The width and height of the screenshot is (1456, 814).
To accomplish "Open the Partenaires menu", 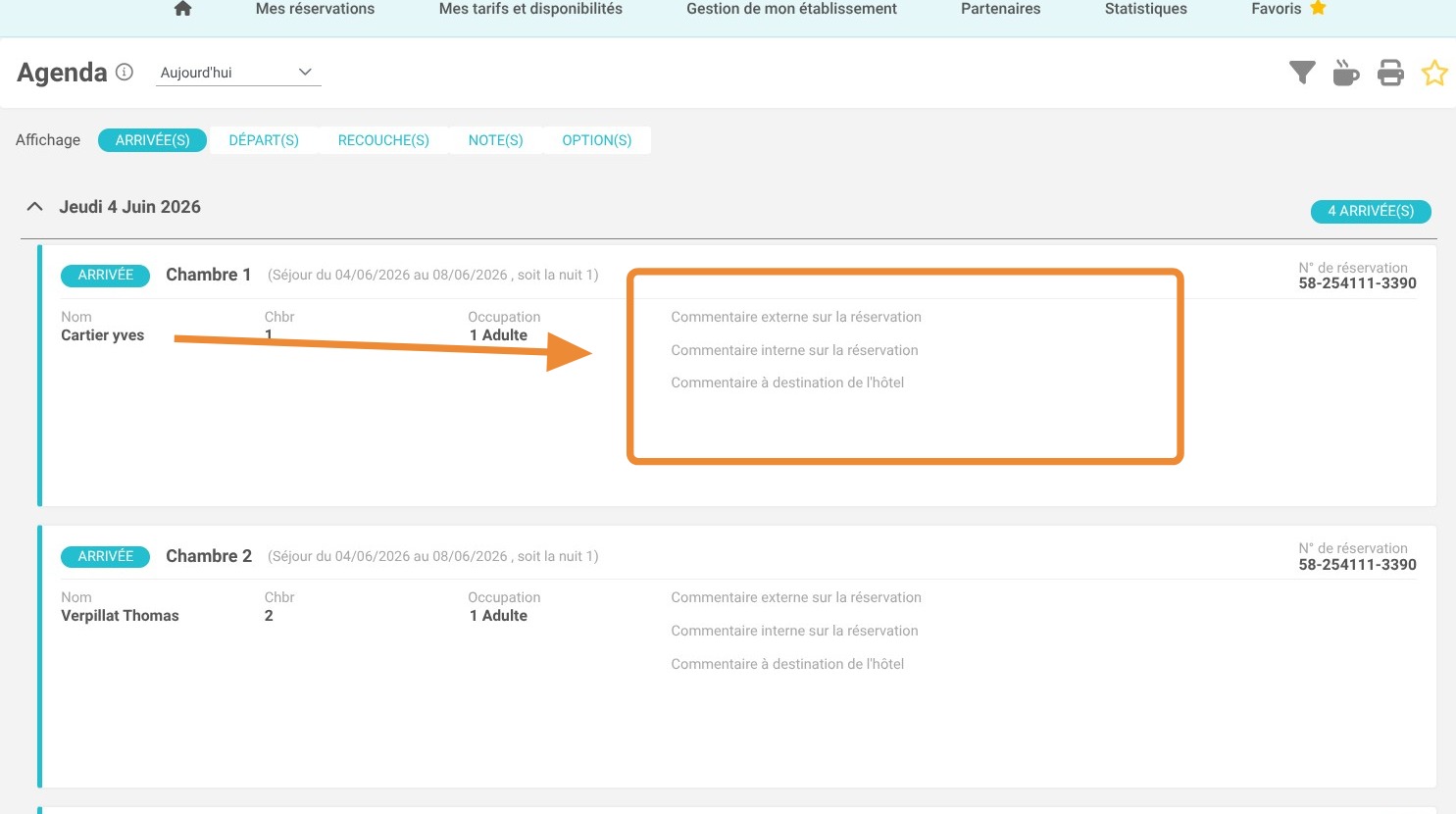I will [1000, 9].
